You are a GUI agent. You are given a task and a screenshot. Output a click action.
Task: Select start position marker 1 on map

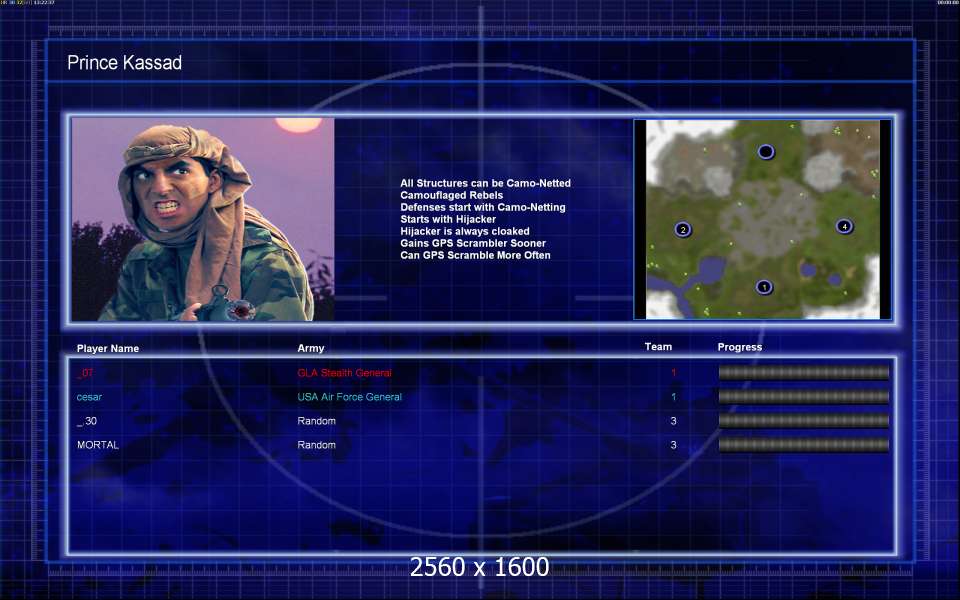(x=763, y=287)
